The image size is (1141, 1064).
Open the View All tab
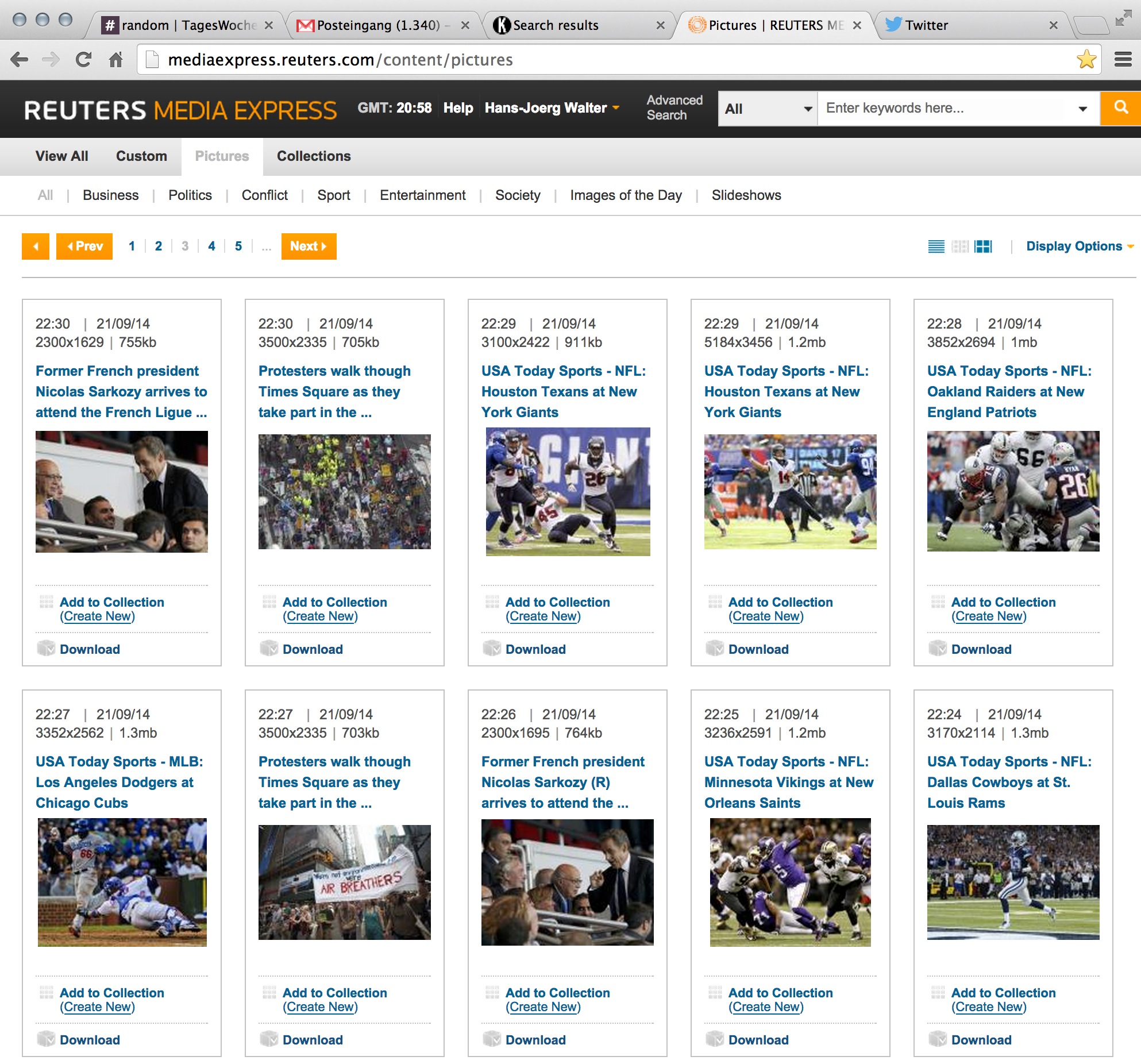tap(61, 156)
